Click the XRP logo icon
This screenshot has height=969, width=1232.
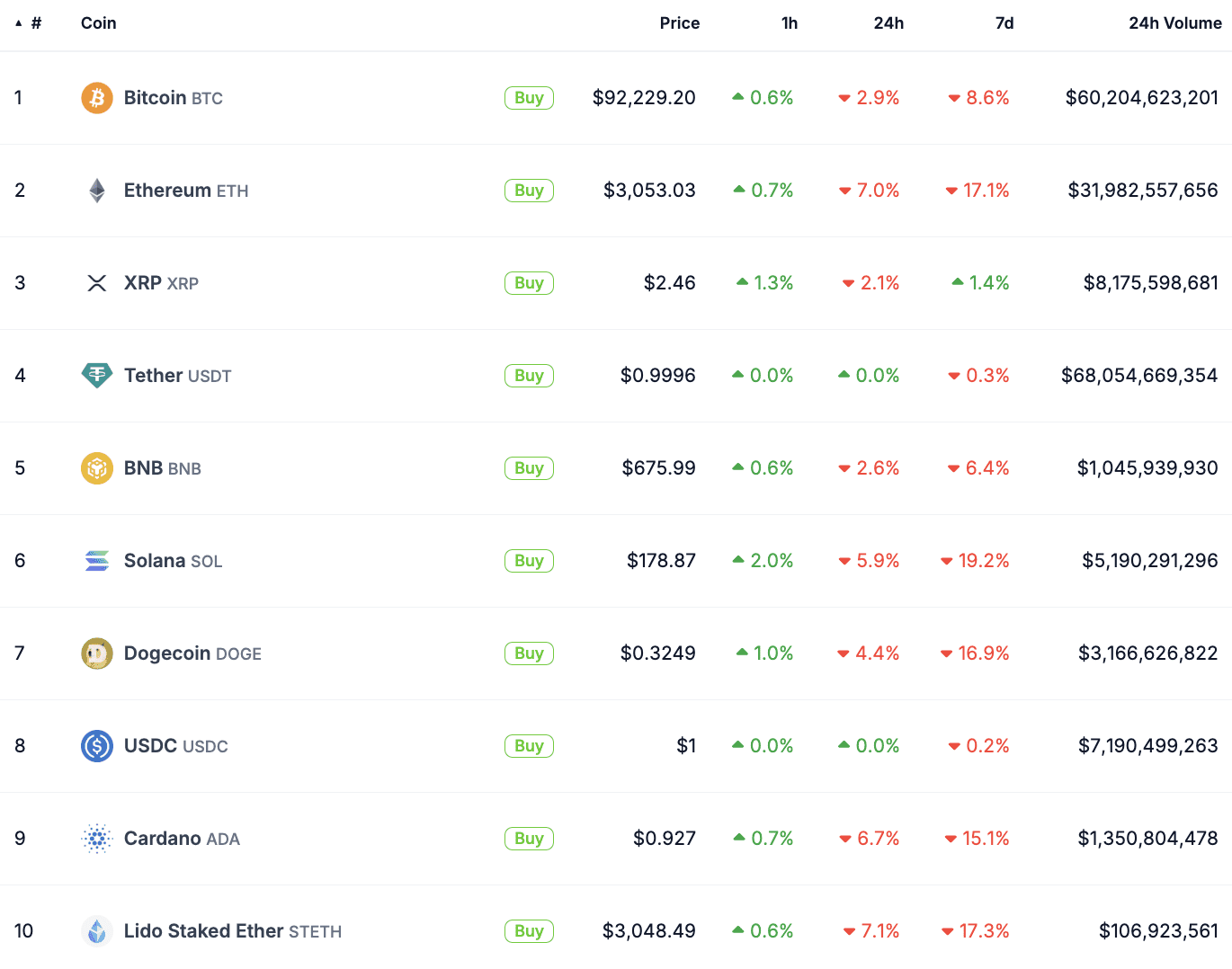[x=96, y=282]
